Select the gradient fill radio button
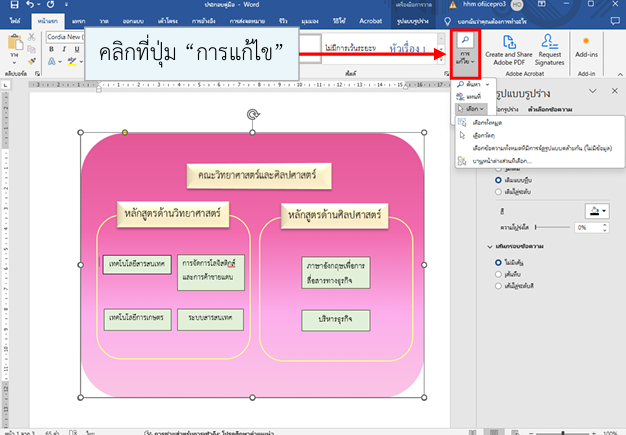 [x=499, y=190]
